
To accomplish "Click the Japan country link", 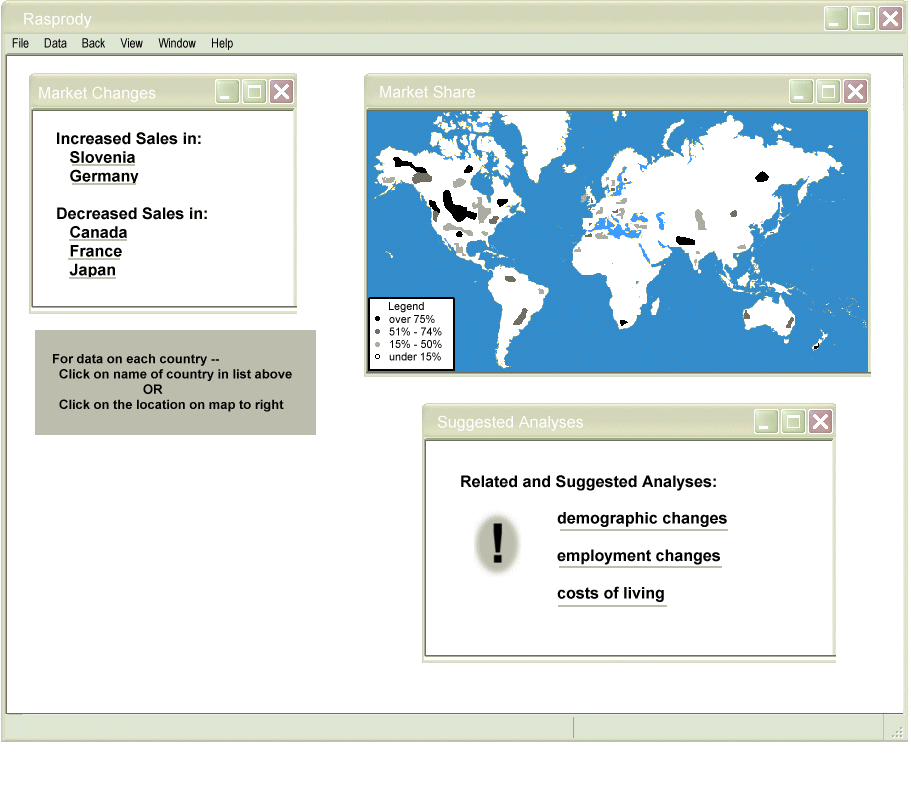I will (x=92, y=270).
